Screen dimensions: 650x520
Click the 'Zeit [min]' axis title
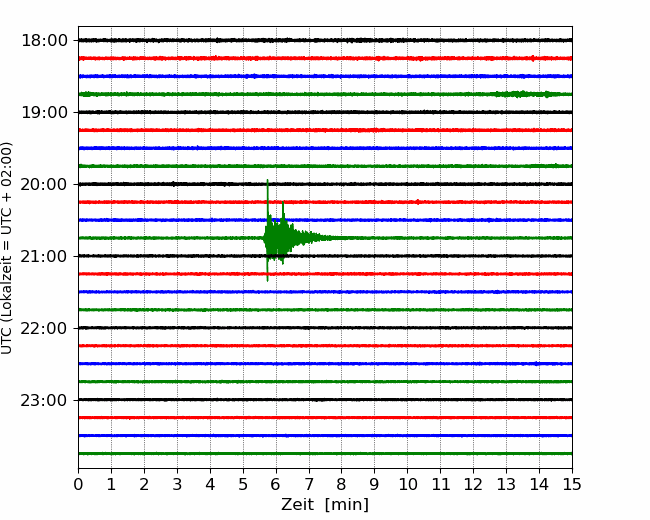[x=325, y=505]
